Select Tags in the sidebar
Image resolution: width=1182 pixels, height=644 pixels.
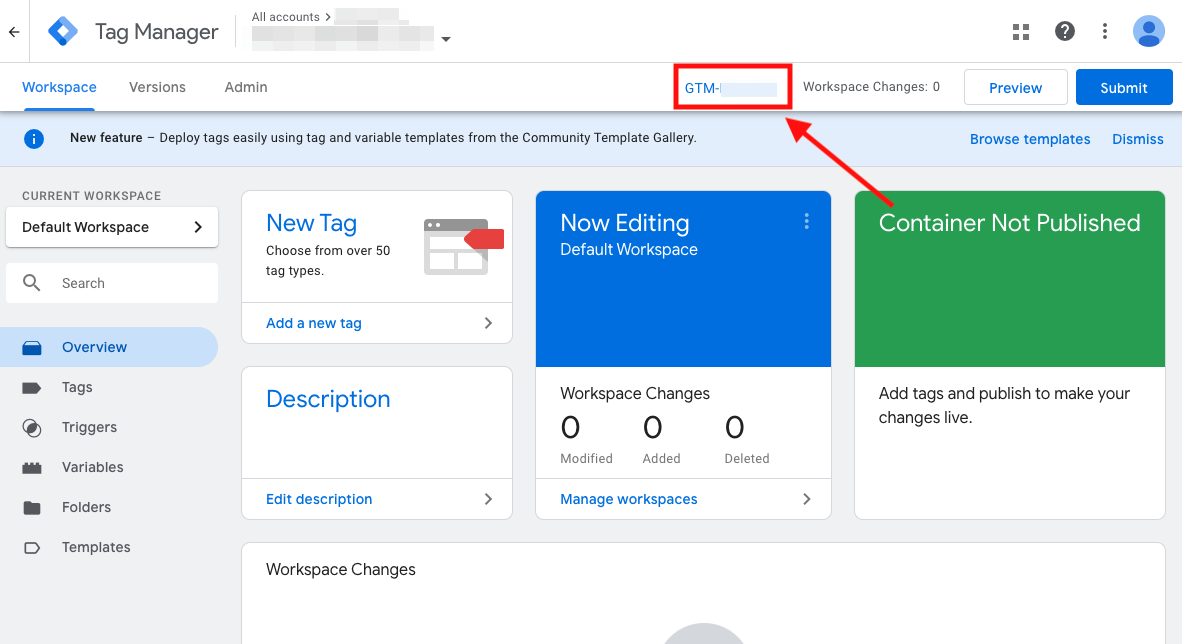(109, 387)
